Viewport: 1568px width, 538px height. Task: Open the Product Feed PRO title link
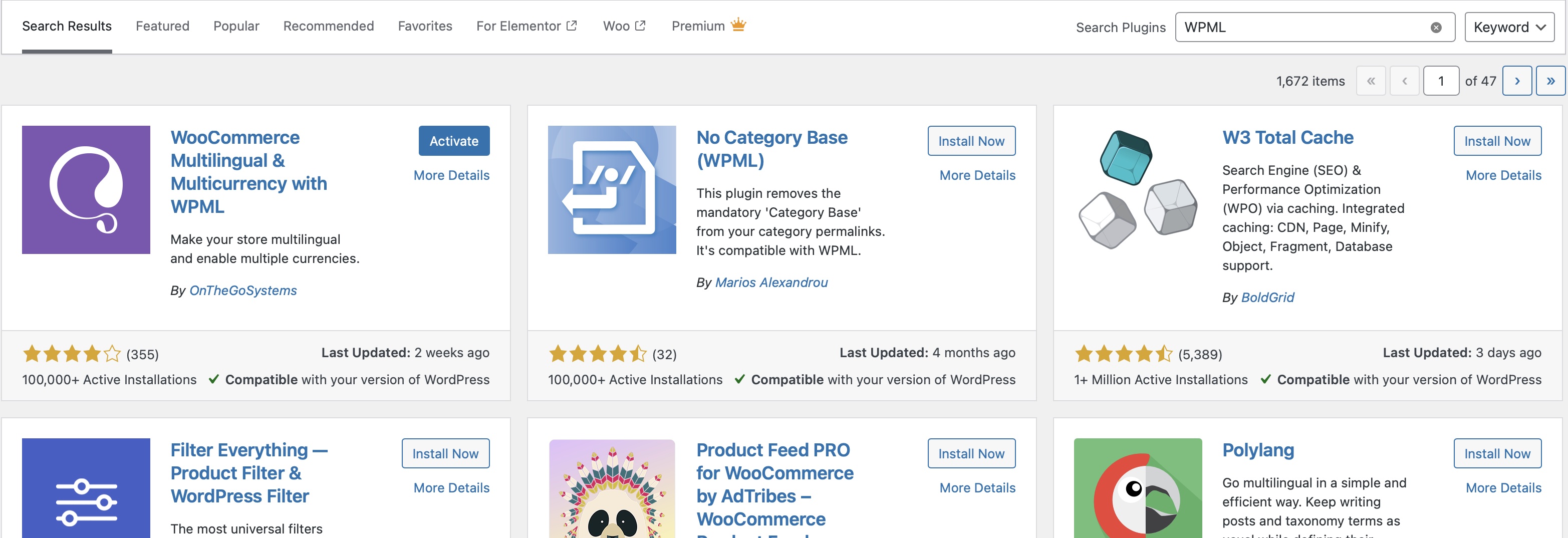click(775, 489)
